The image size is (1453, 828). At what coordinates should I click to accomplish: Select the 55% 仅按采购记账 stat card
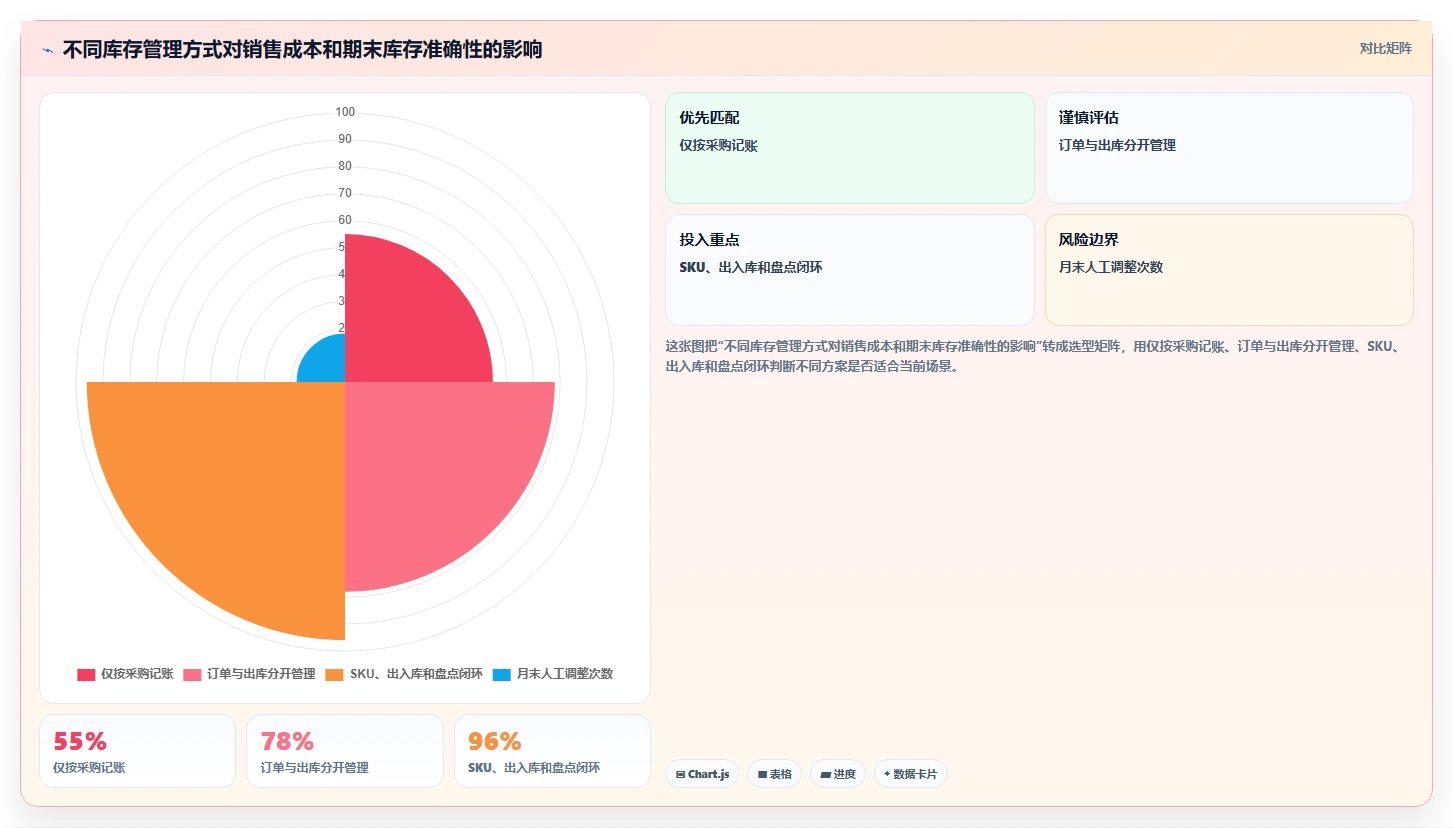pyautogui.click(x=137, y=751)
